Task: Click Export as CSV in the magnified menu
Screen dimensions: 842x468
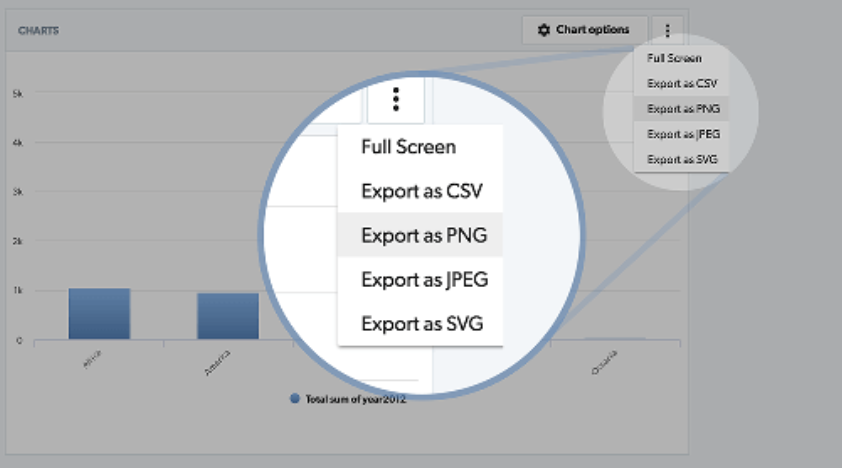Action: coord(423,191)
